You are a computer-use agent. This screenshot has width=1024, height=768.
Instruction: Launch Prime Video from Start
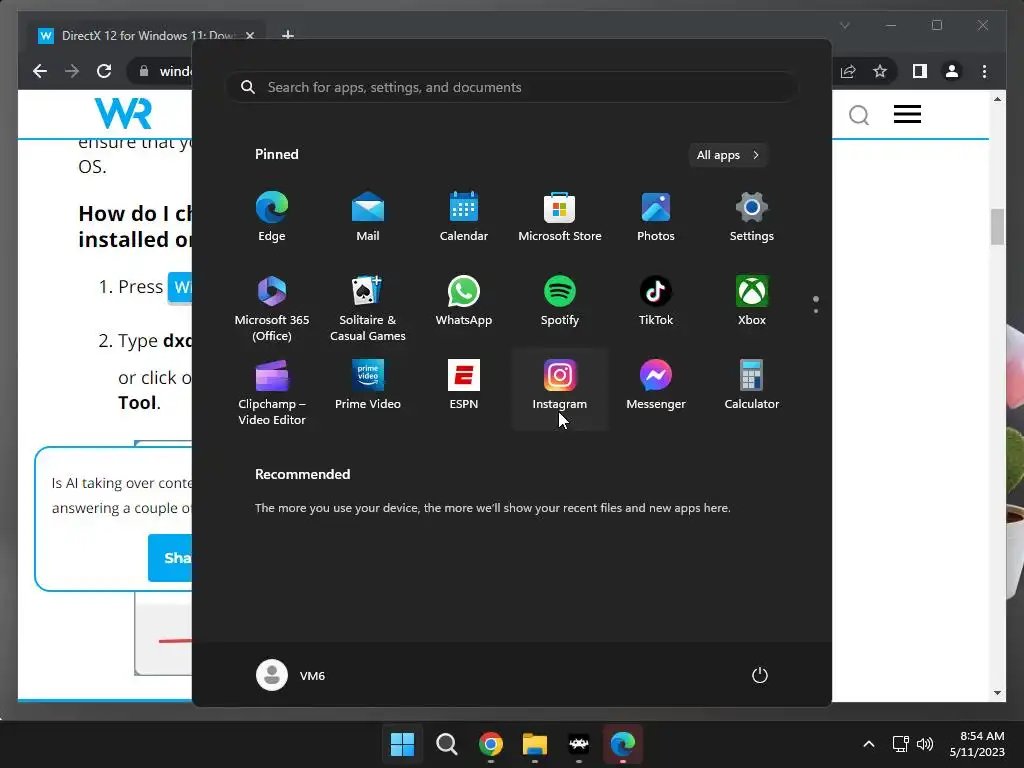click(368, 385)
